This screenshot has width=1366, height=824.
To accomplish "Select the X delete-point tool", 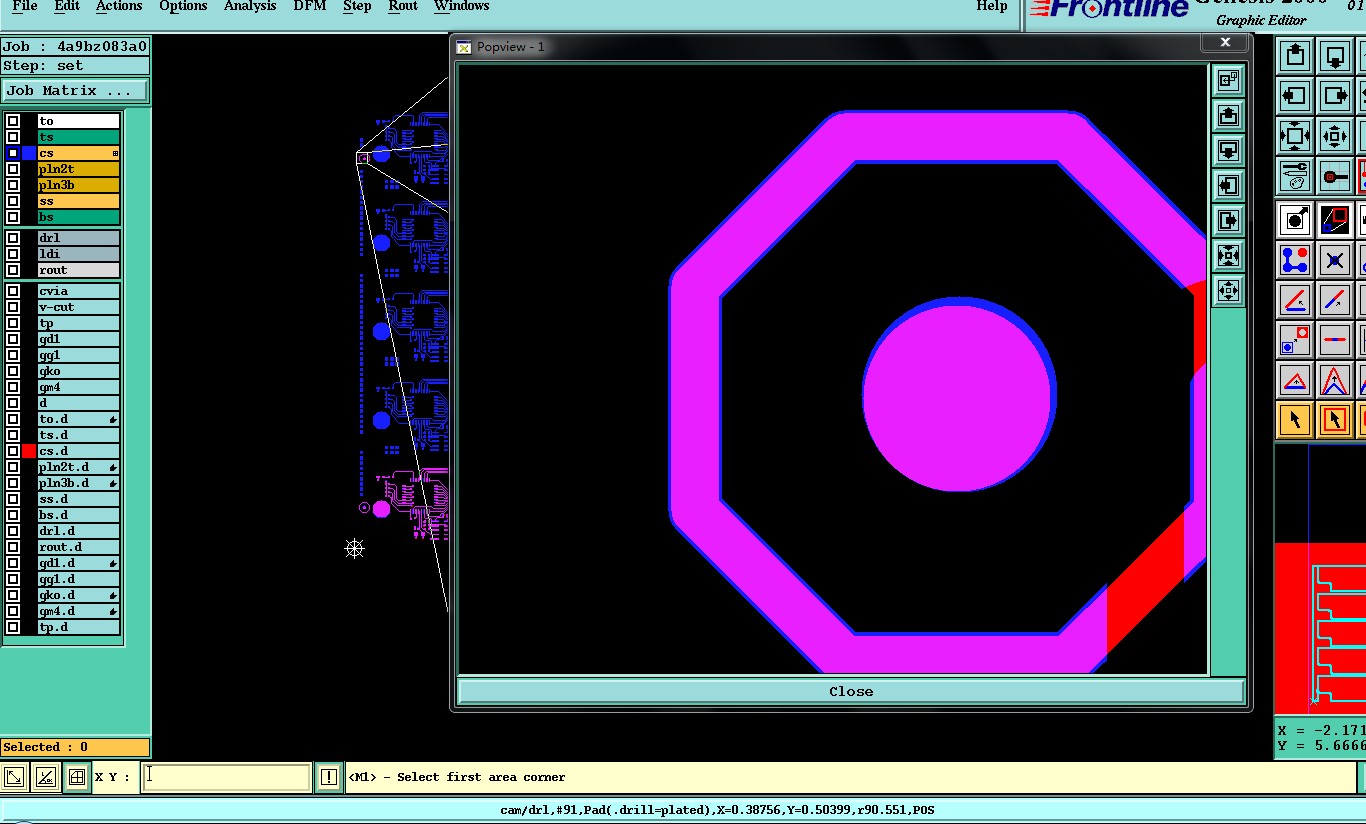I will 1334,260.
